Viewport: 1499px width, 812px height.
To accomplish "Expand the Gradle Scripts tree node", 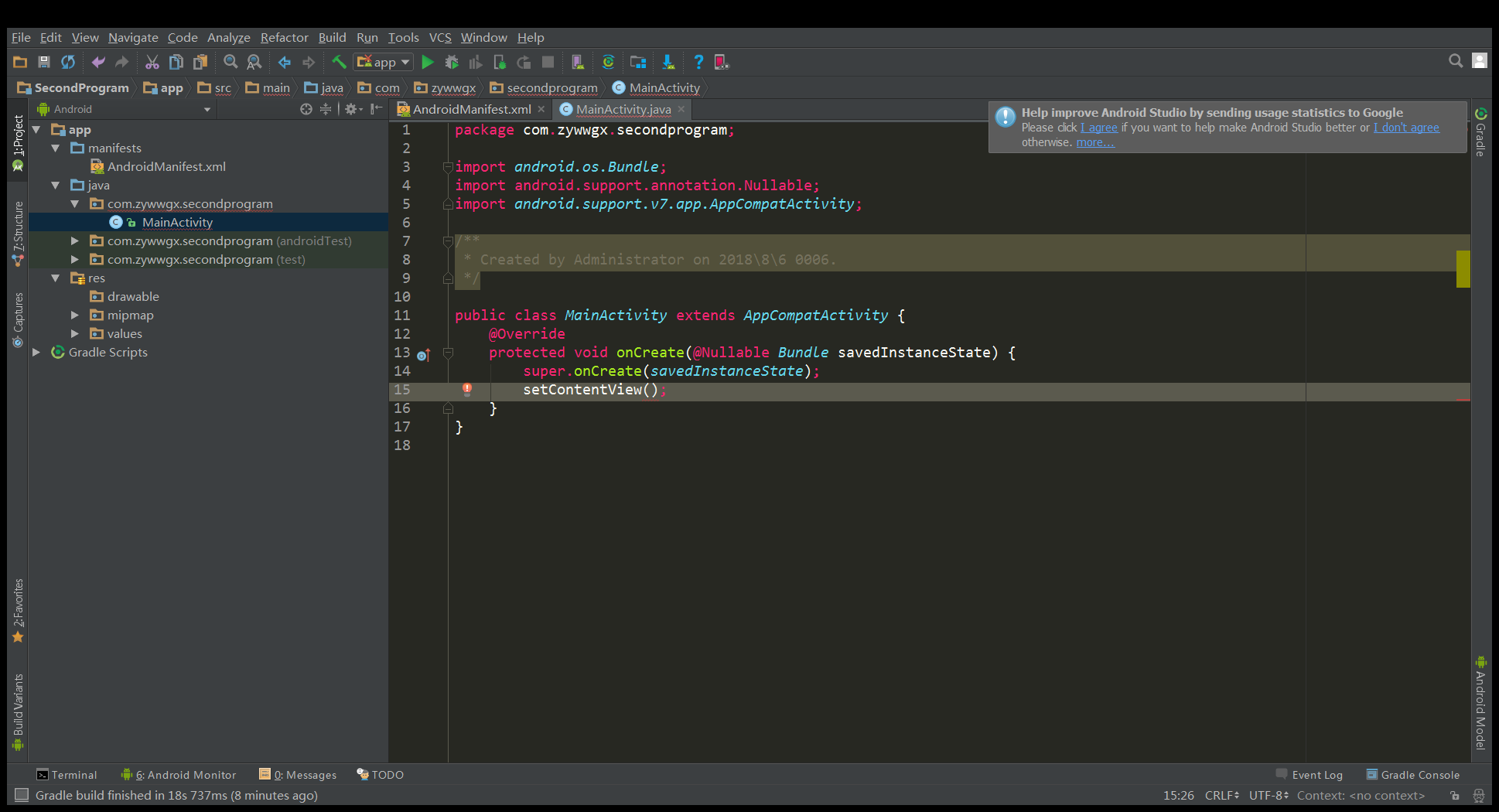I will pos(36,353).
